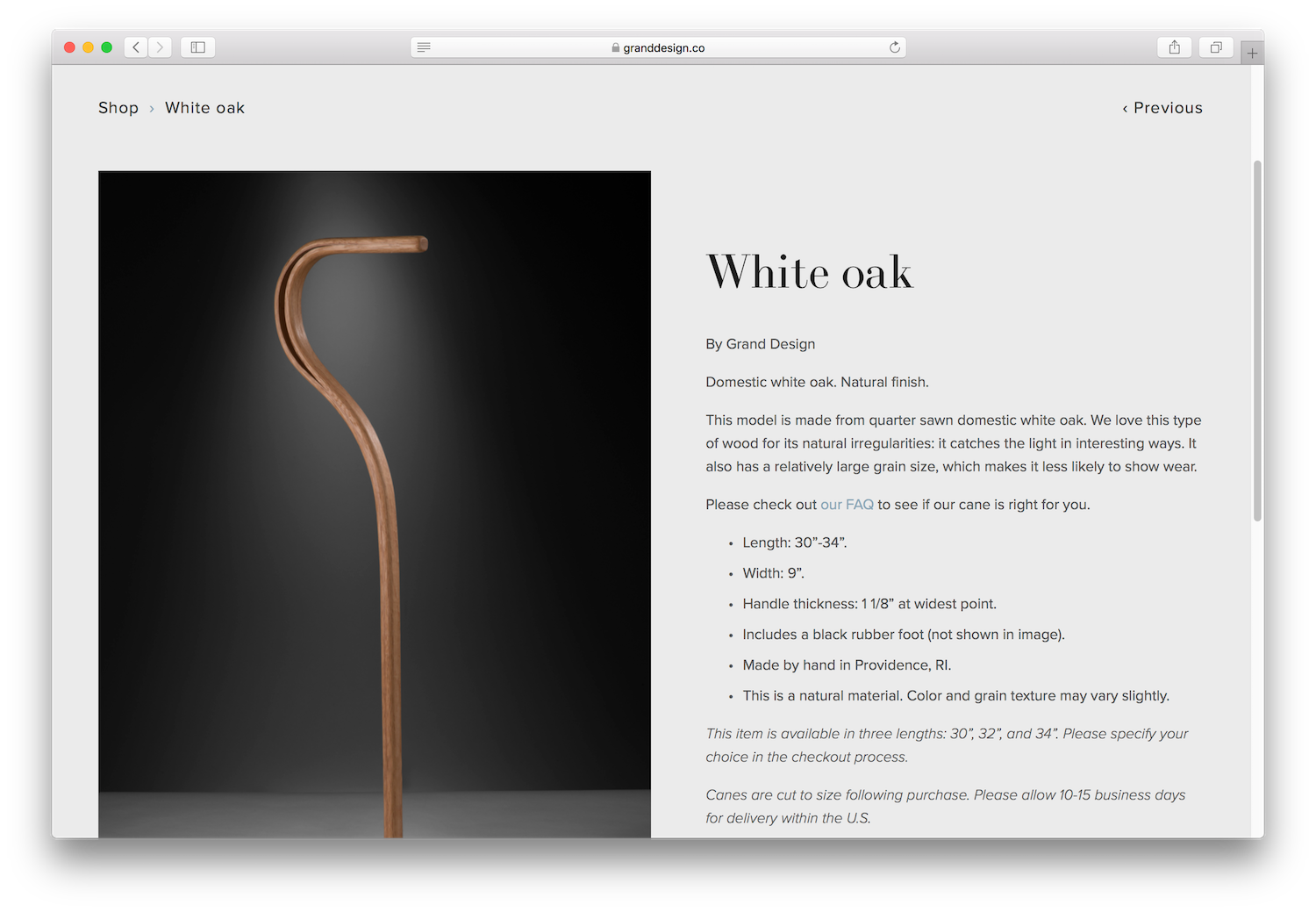
Task: Open the Shop breadcrumb link
Action: (x=118, y=108)
